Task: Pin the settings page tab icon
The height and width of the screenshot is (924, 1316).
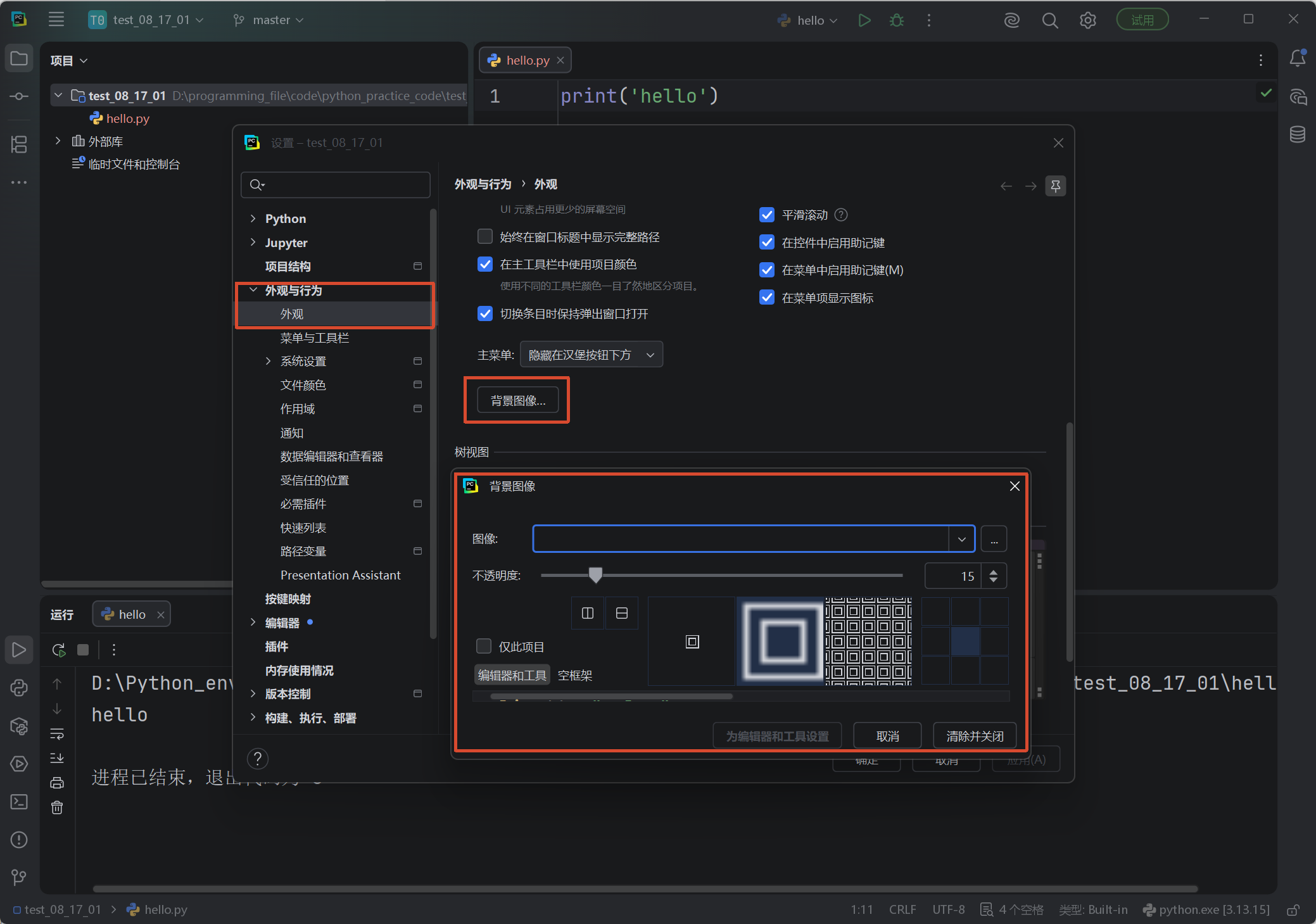Action: click(x=1056, y=186)
